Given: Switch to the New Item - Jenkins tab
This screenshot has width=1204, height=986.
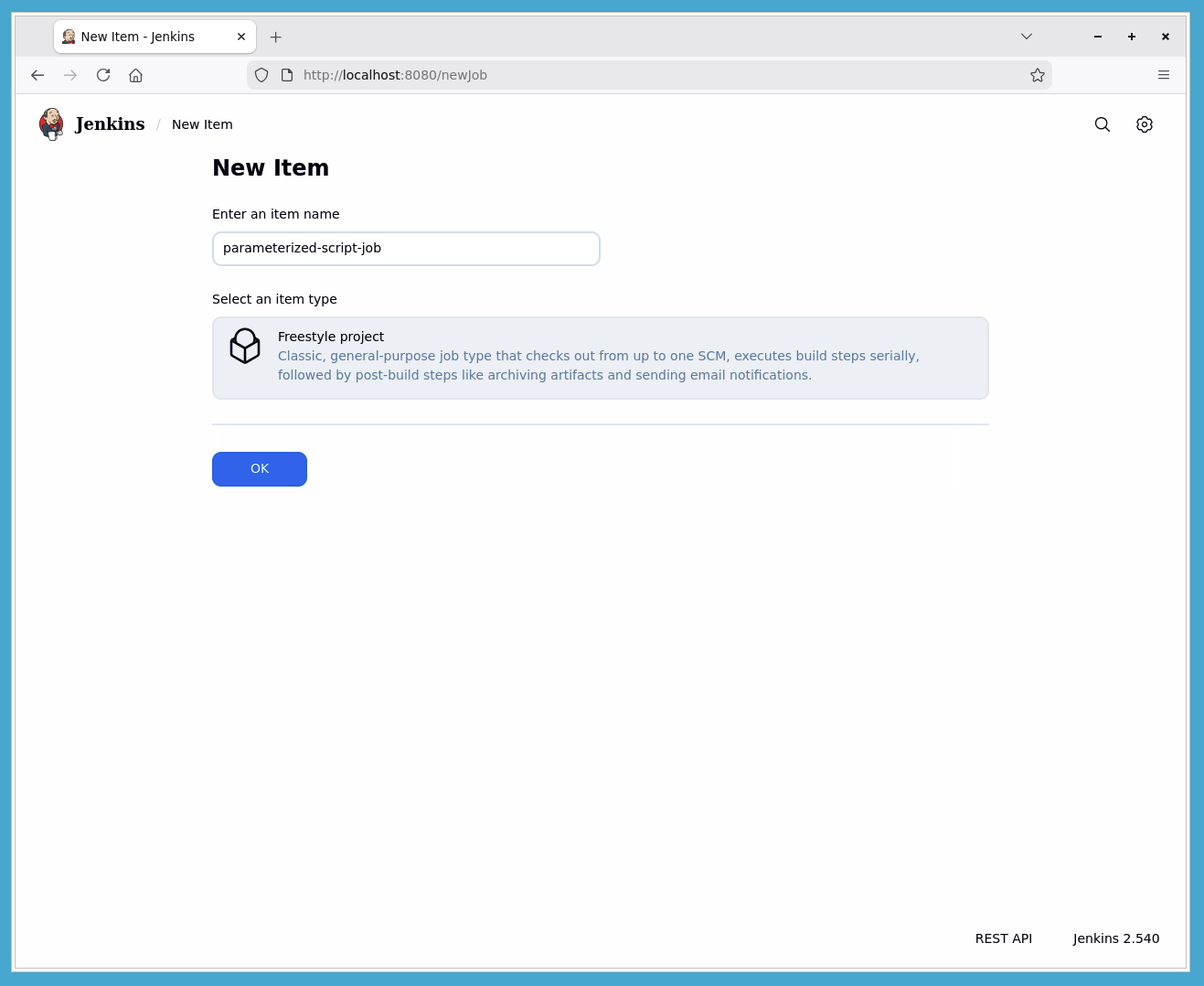Looking at the screenshot, I should tap(146, 37).
